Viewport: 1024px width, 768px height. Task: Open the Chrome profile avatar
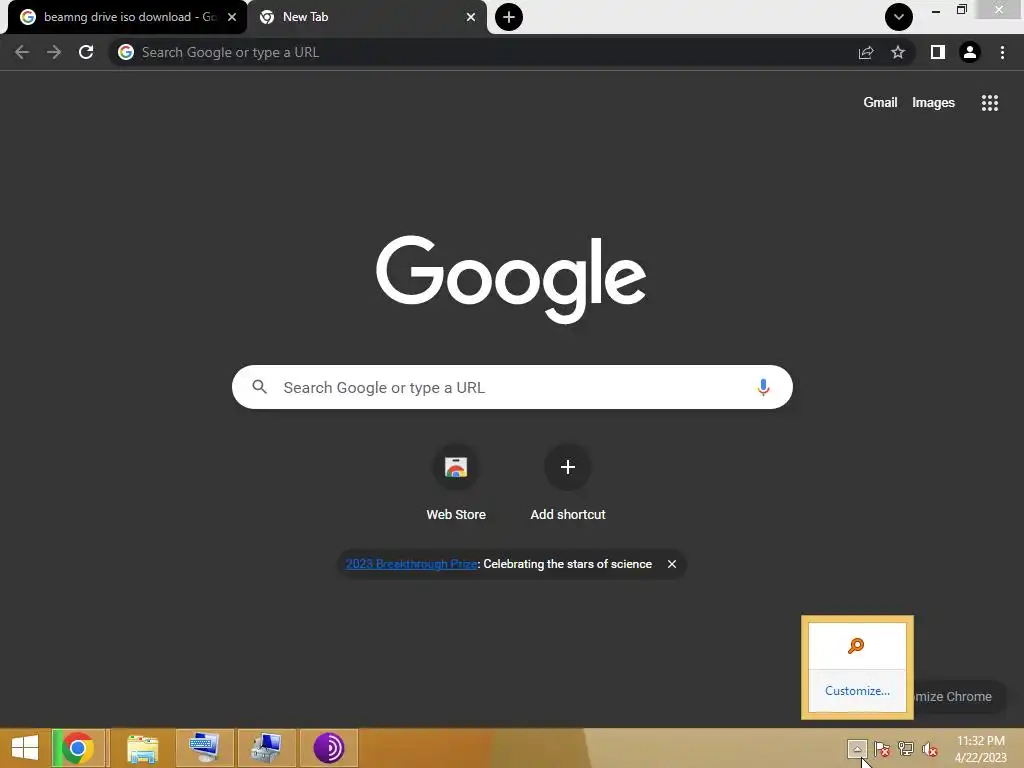point(970,52)
